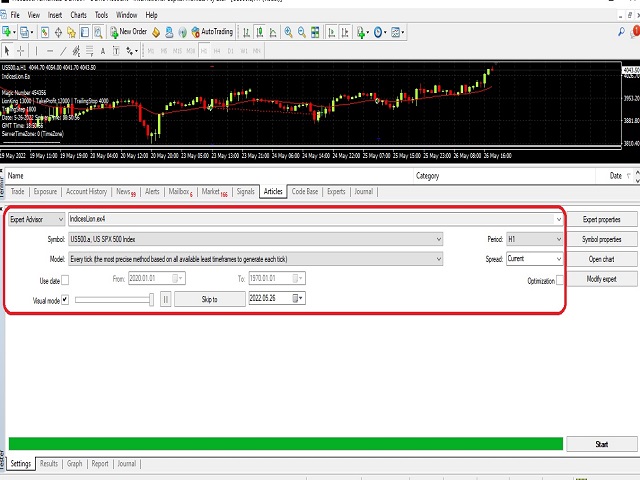The height and width of the screenshot is (480, 640).
Task: Toggle the Market Watch window icon
Action: (x=45, y=32)
